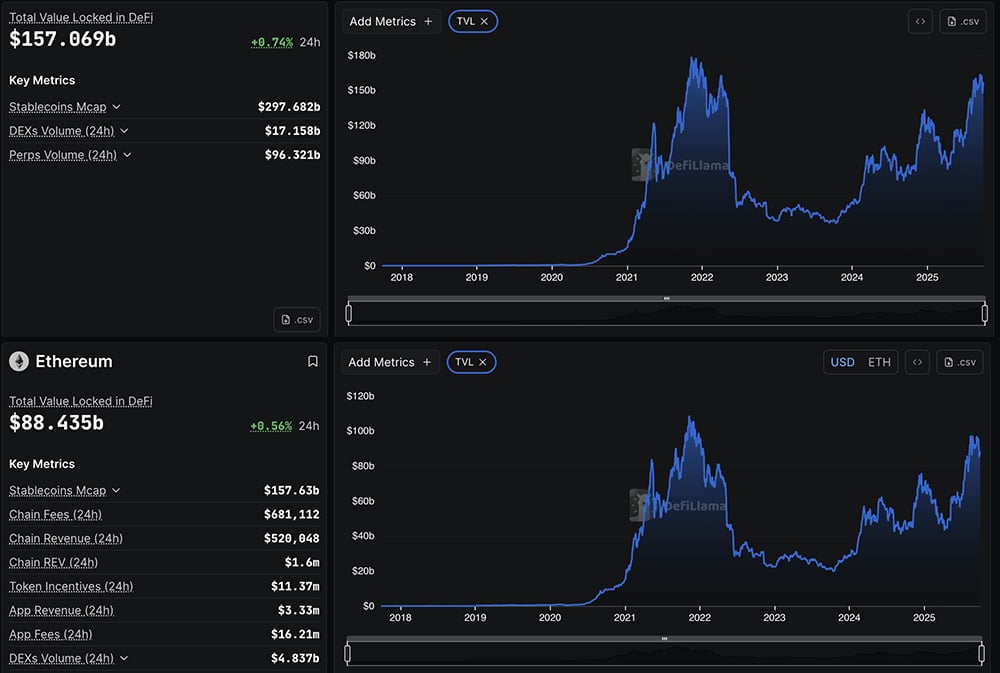Screen dimensions: 1000x673
Task: Click the top chart's range slider center grip
Action: 666,299
